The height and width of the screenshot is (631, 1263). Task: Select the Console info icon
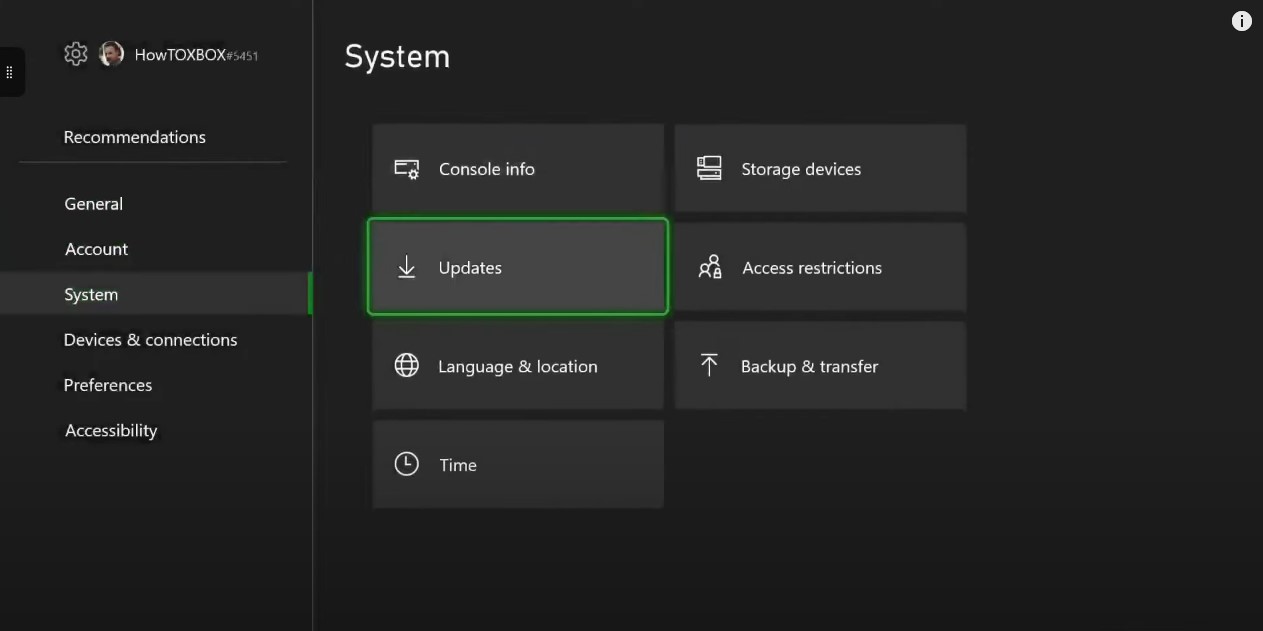(x=406, y=168)
